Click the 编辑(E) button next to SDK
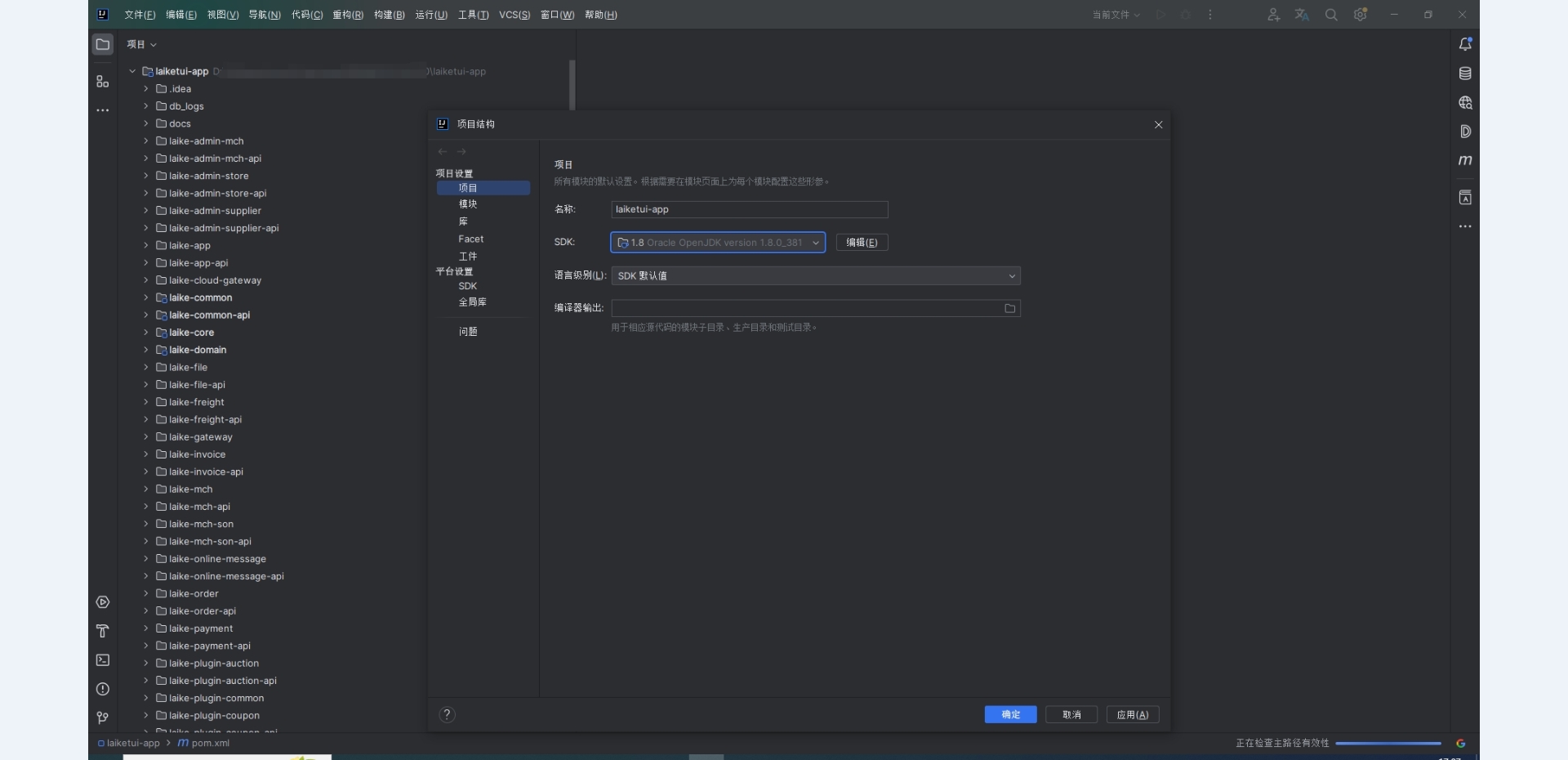 tap(862, 243)
